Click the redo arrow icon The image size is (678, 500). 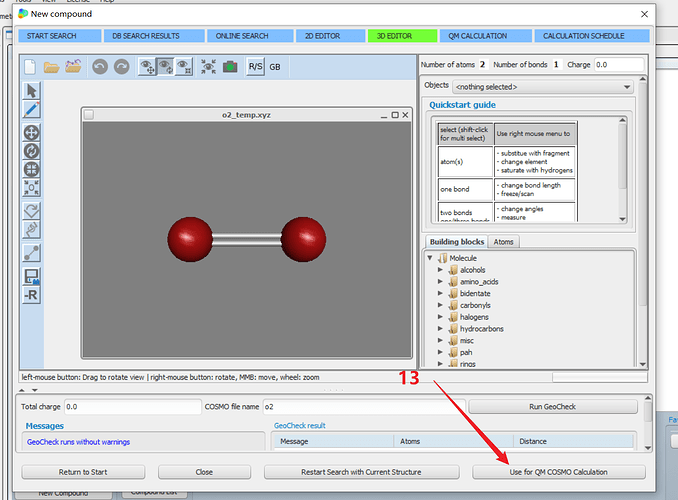click(122, 67)
